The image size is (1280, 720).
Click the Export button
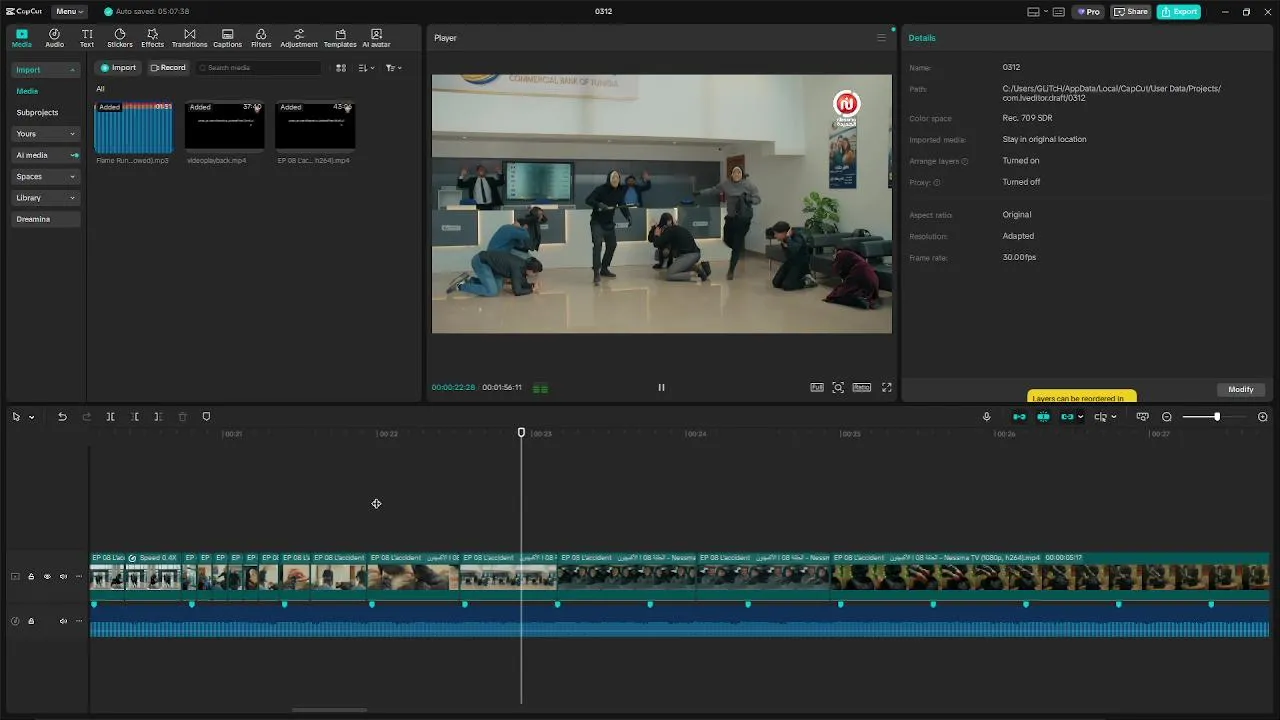(x=1179, y=12)
